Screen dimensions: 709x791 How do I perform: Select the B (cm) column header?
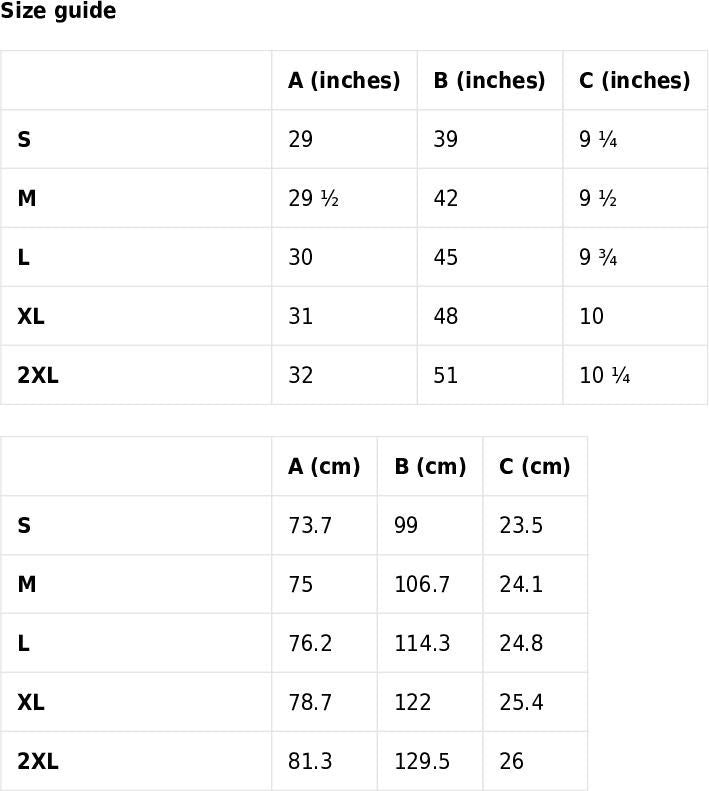tap(430, 467)
